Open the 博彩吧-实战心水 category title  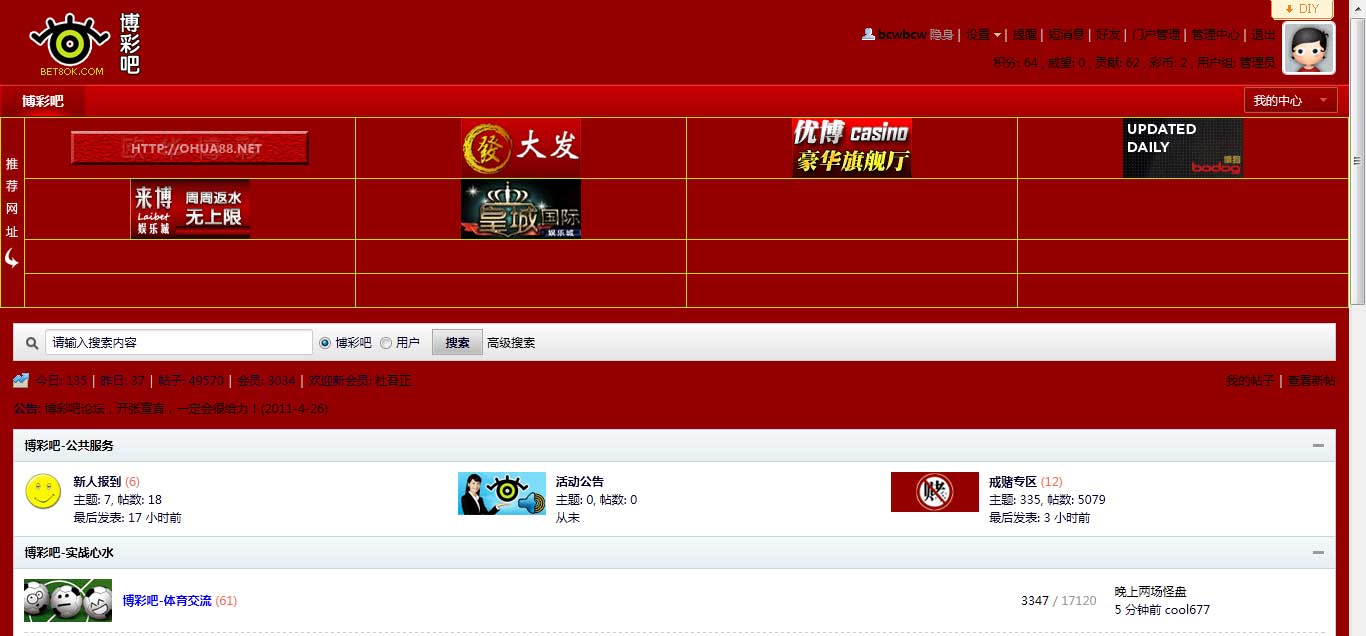[69, 553]
